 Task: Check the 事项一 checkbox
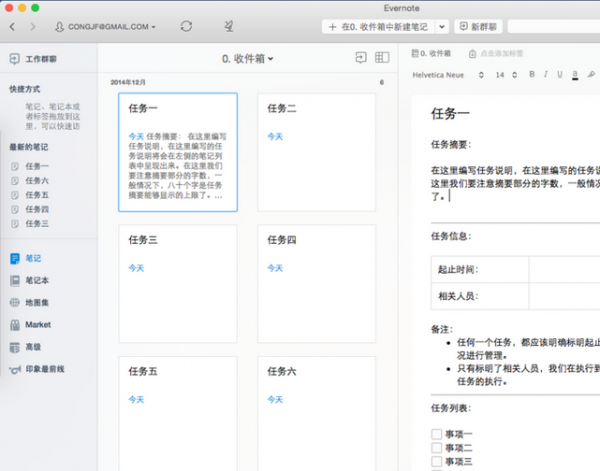[x=436, y=434]
